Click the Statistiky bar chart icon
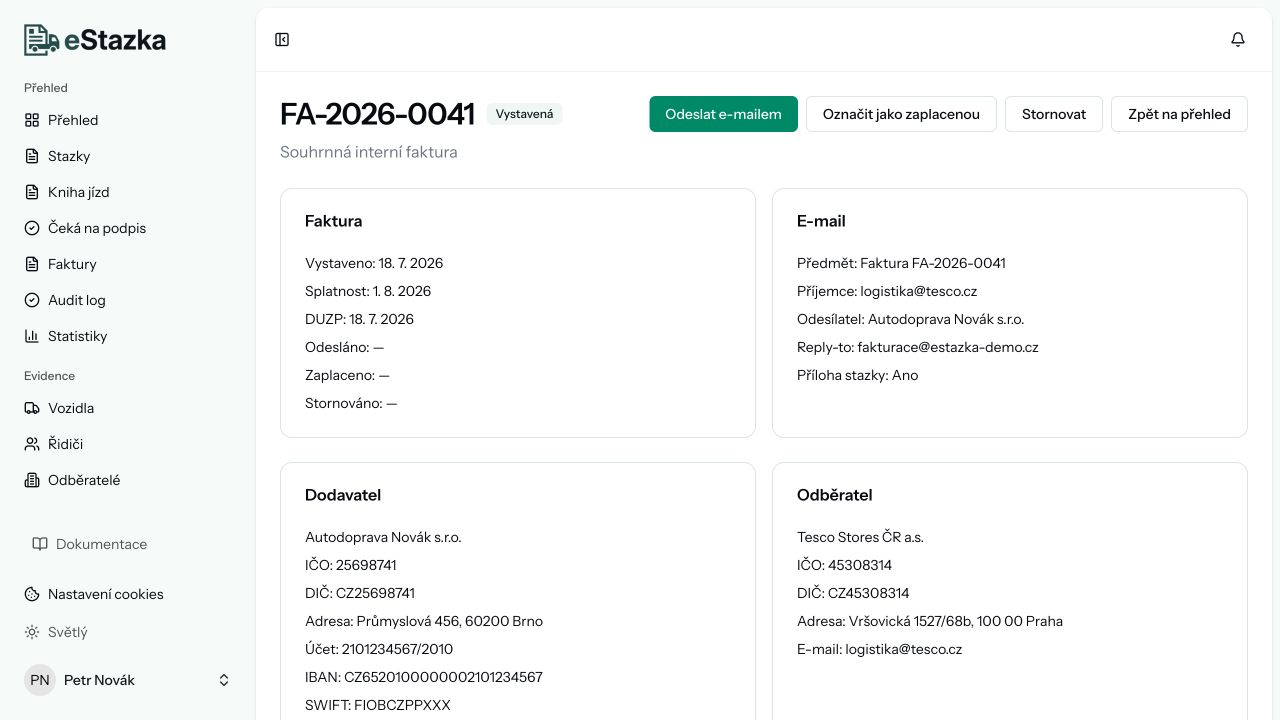 [x=31, y=336]
